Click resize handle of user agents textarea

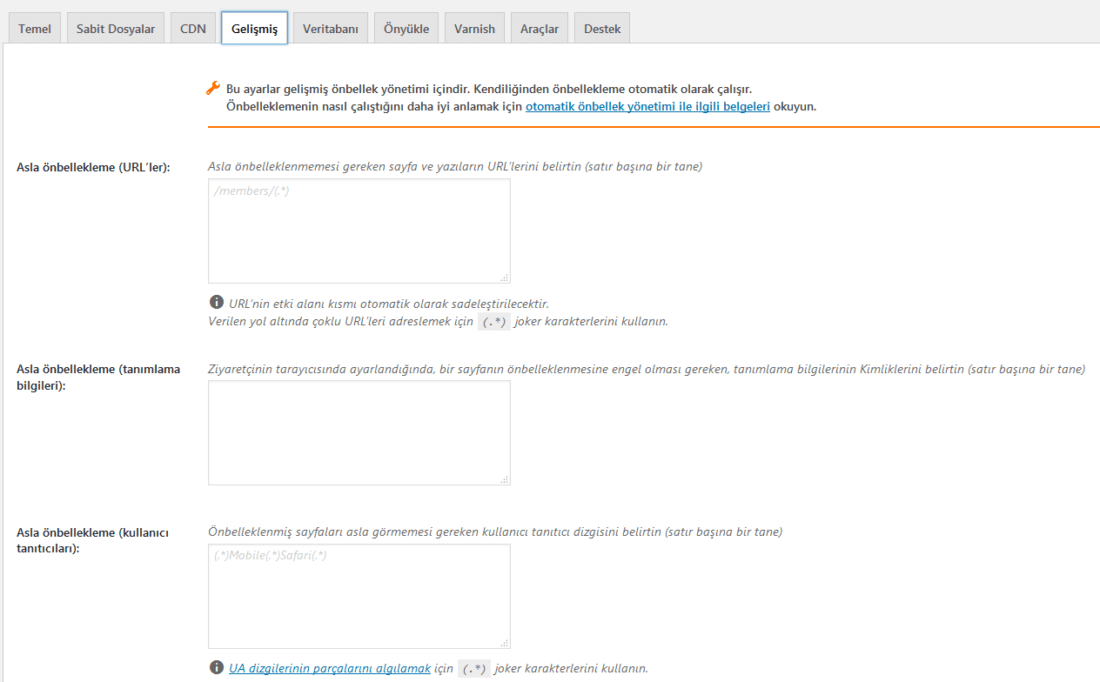coord(504,643)
